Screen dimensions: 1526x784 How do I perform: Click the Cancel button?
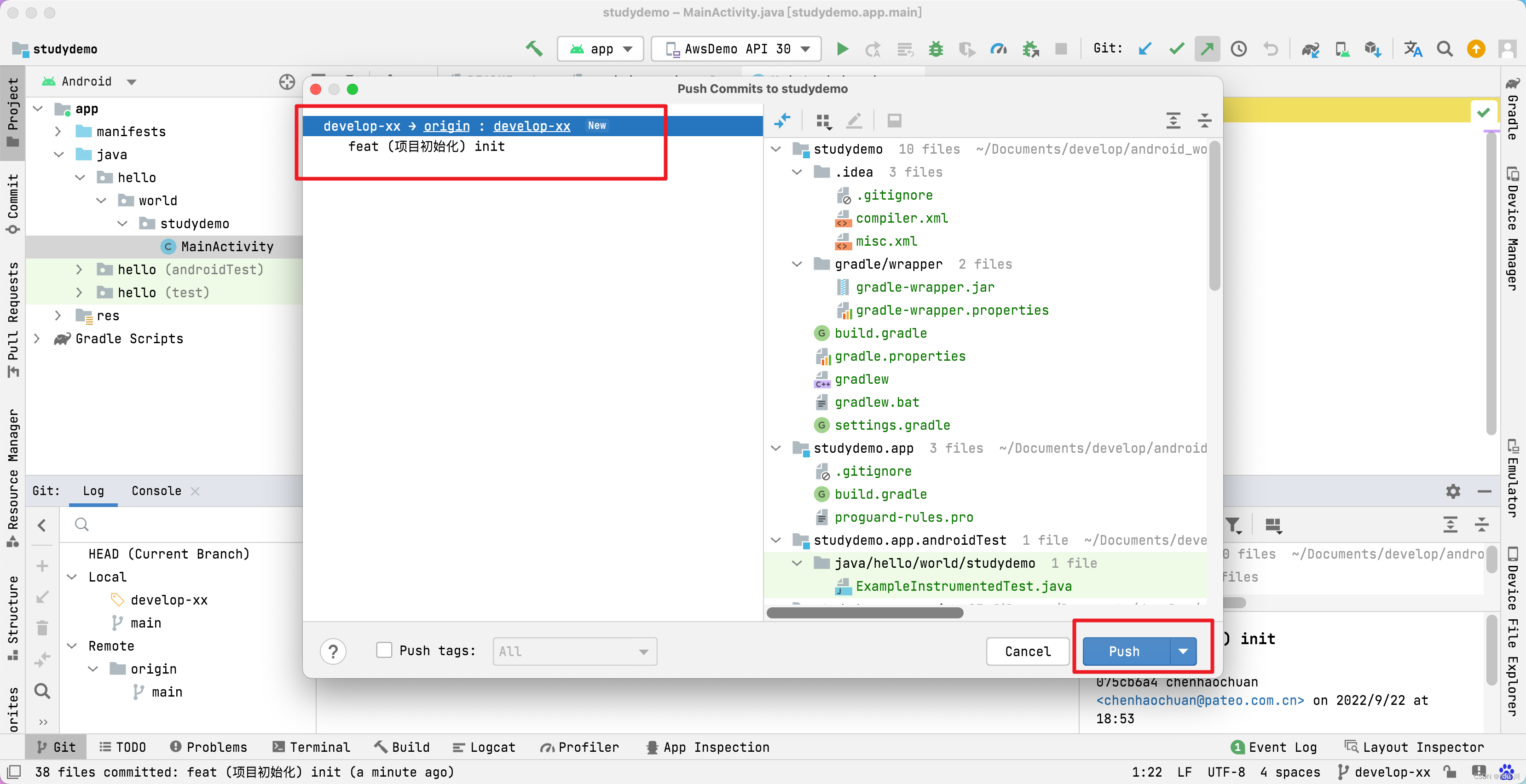click(1027, 651)
